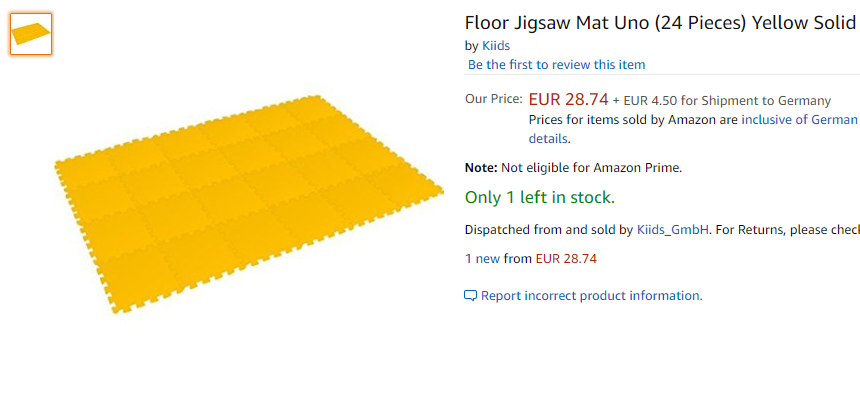The width and height of the screenshot is (860, 398).
Task: Click the product title Floor Jigsaw Mat Uno
Action: 660,23
